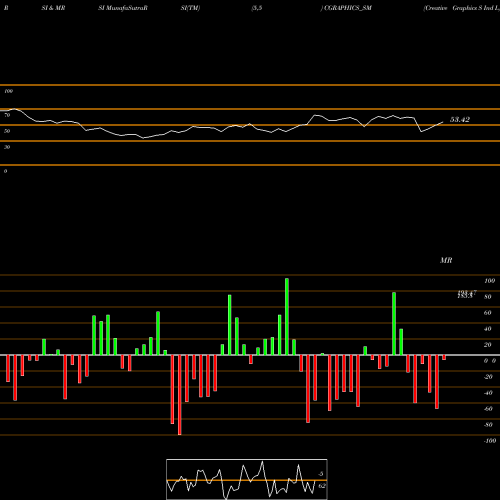Click the -5 label in mini chart
500x500 pixels.
point(320,474)
